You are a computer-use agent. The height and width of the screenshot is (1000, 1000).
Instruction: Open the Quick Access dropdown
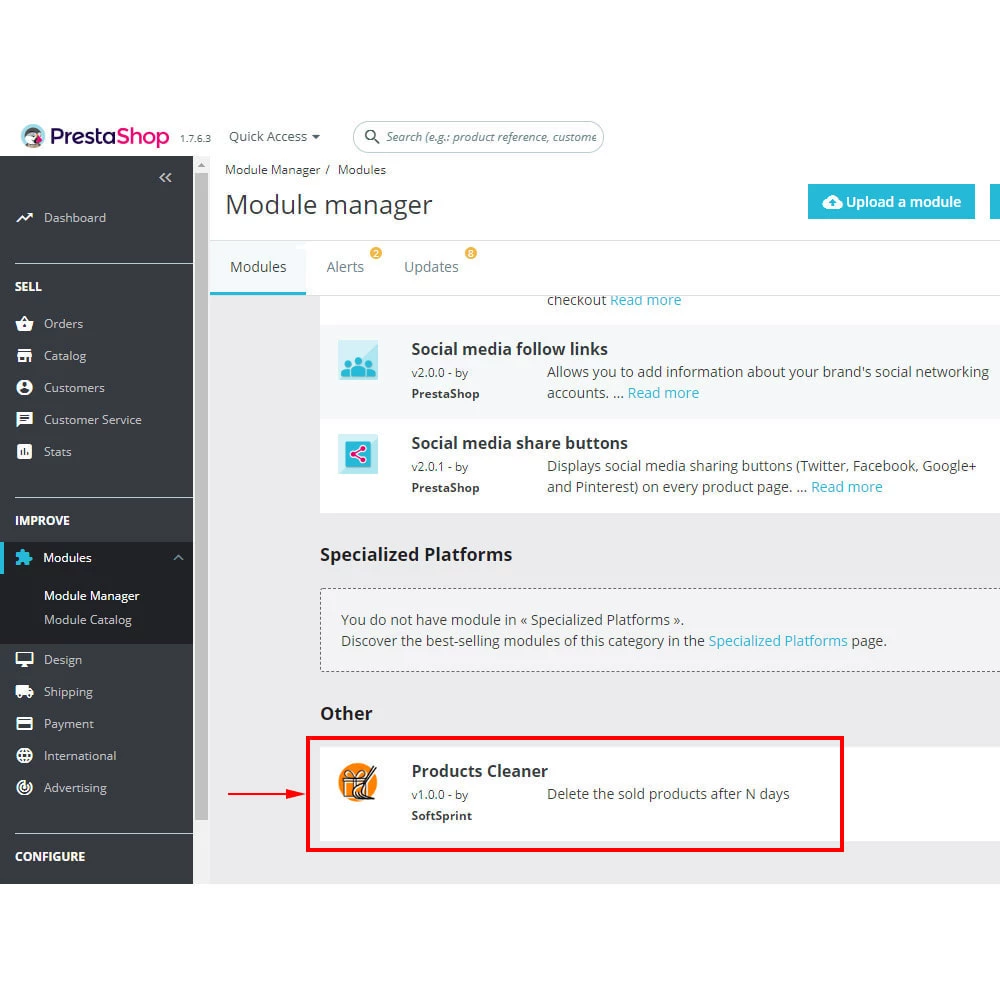(x=274, y=137)
